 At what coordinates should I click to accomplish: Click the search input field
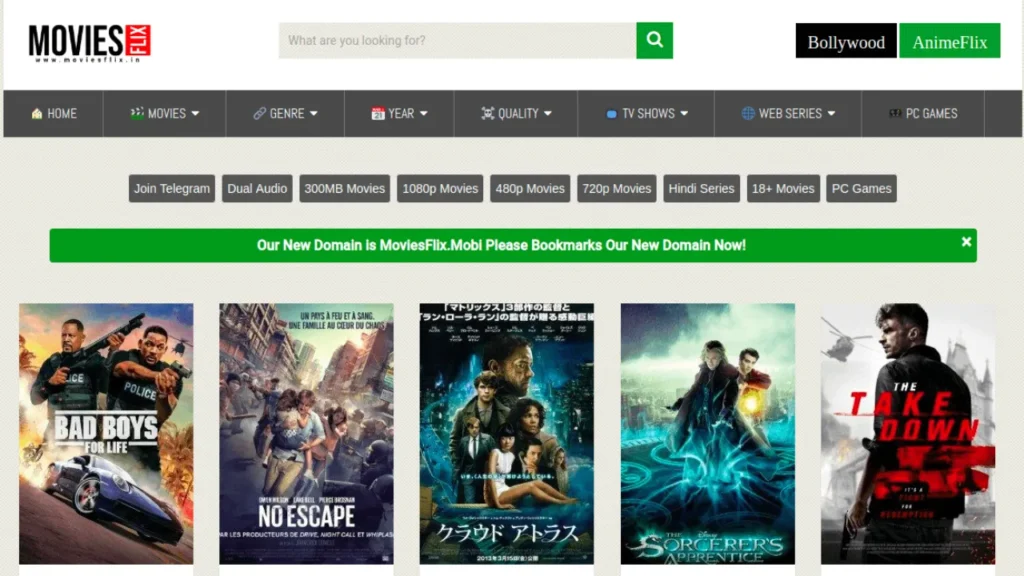point(458,40)
